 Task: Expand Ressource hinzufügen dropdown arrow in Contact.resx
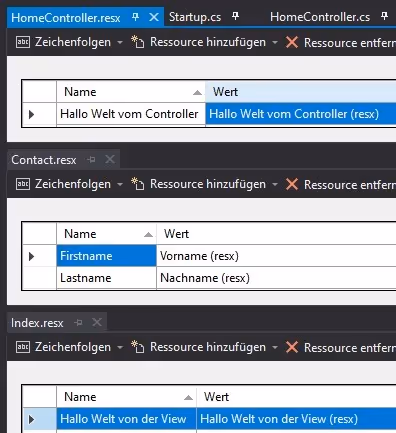pos(275,184)
